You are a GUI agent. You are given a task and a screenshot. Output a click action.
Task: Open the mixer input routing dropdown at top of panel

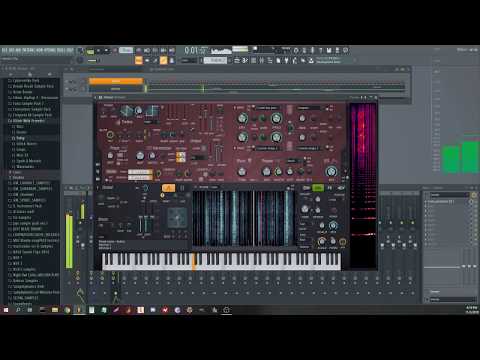click(450, 194)
